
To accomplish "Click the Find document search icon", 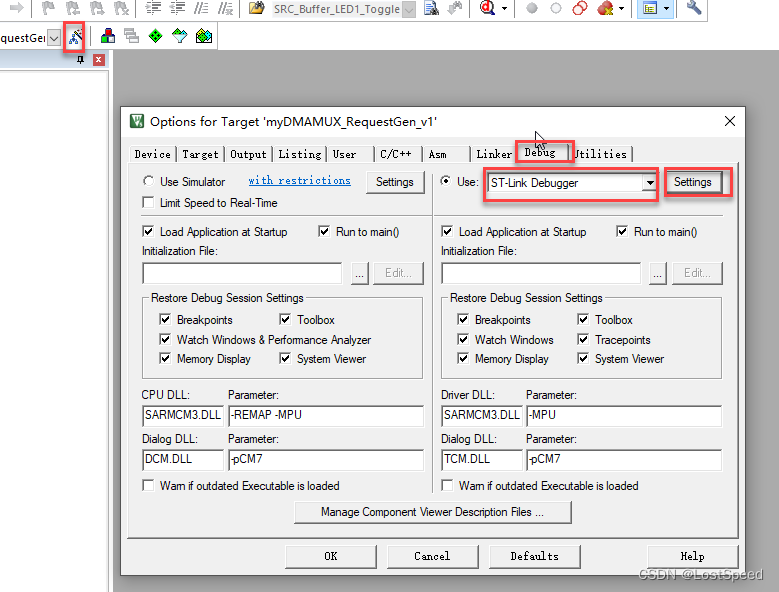I will 431,7.
